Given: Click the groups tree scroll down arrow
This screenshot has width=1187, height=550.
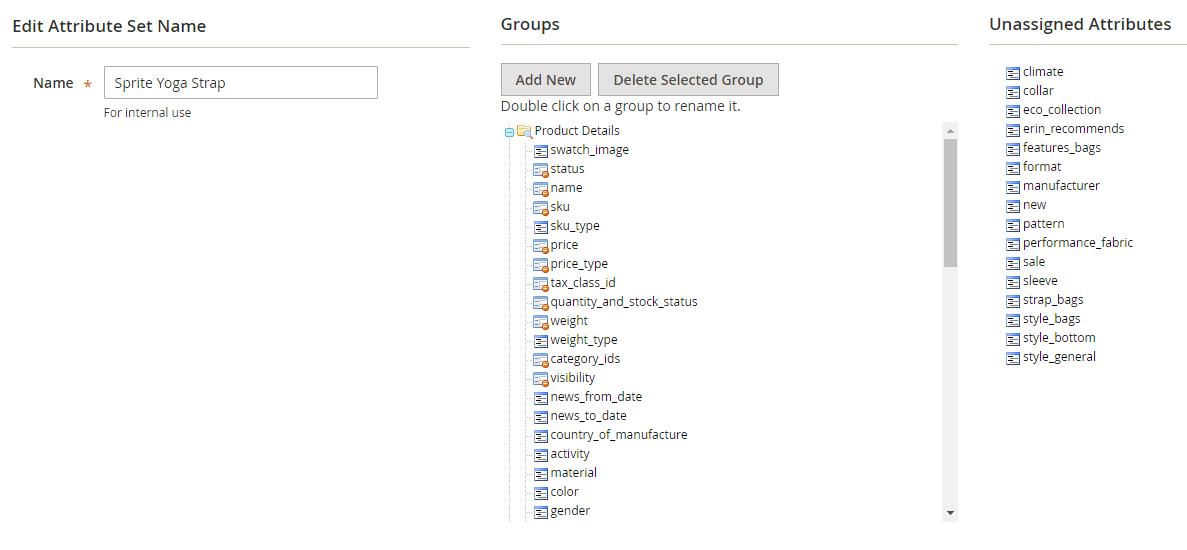Looking at the screenshot, I should pos(951,514).
